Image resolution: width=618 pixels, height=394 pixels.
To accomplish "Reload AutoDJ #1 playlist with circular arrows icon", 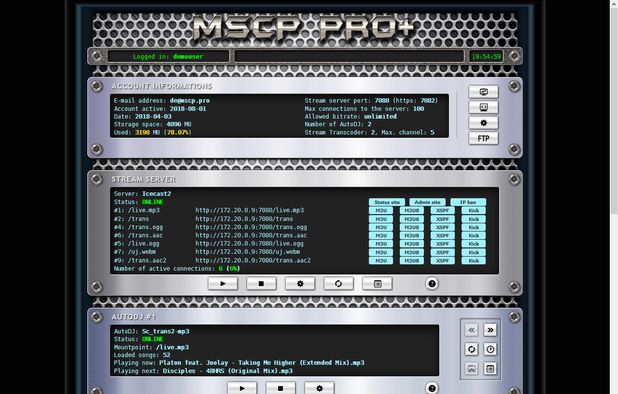I will [x=471, y=349].
